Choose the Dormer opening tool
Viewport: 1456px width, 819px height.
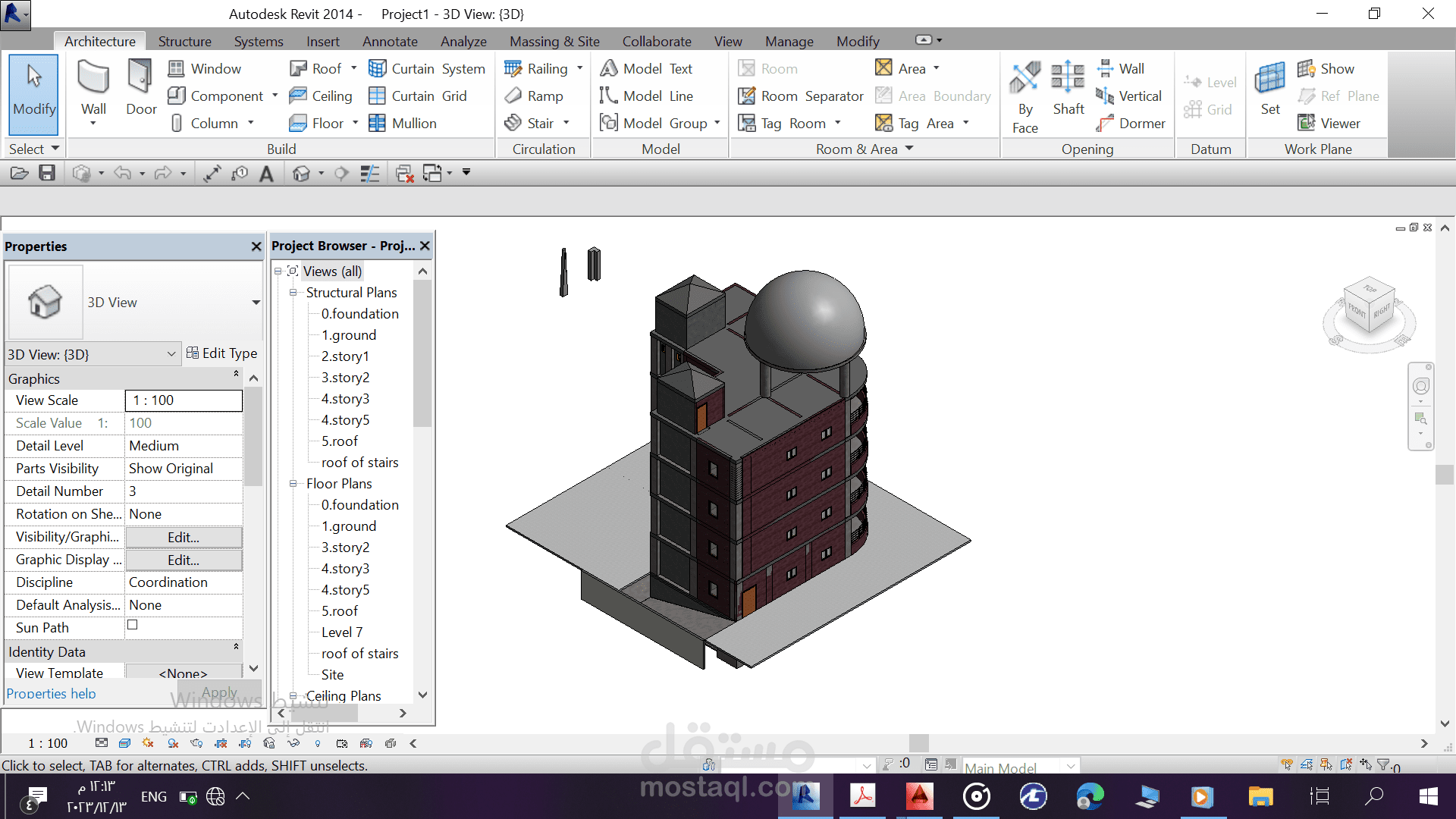pos(1131,123)
